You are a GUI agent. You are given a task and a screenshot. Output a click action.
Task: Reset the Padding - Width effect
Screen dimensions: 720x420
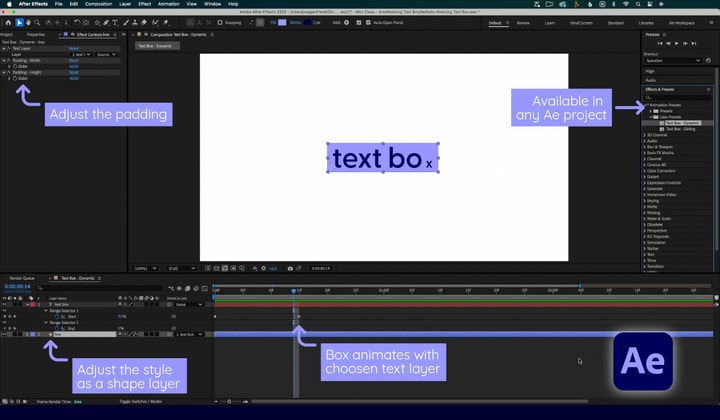[73, 60]
